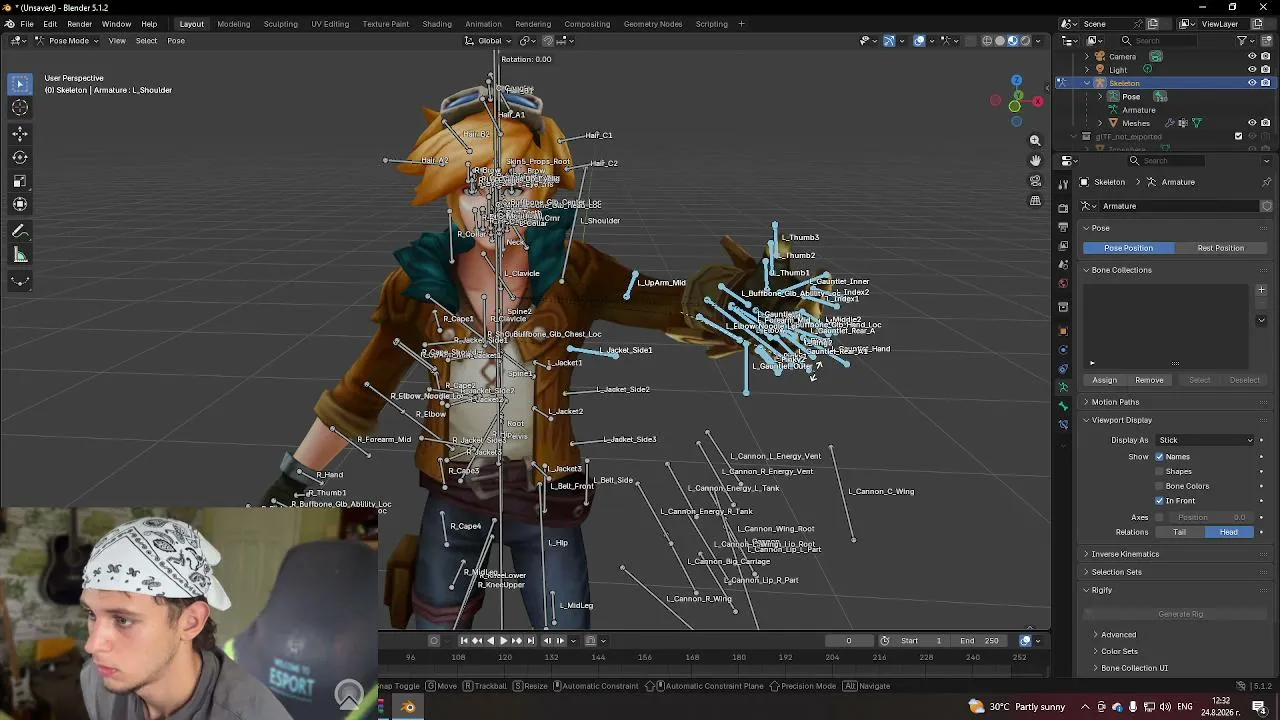This screenshot has width=1280, height=720.
Task: Open the Bone properties tab
Action: [x=1063, y=407]
